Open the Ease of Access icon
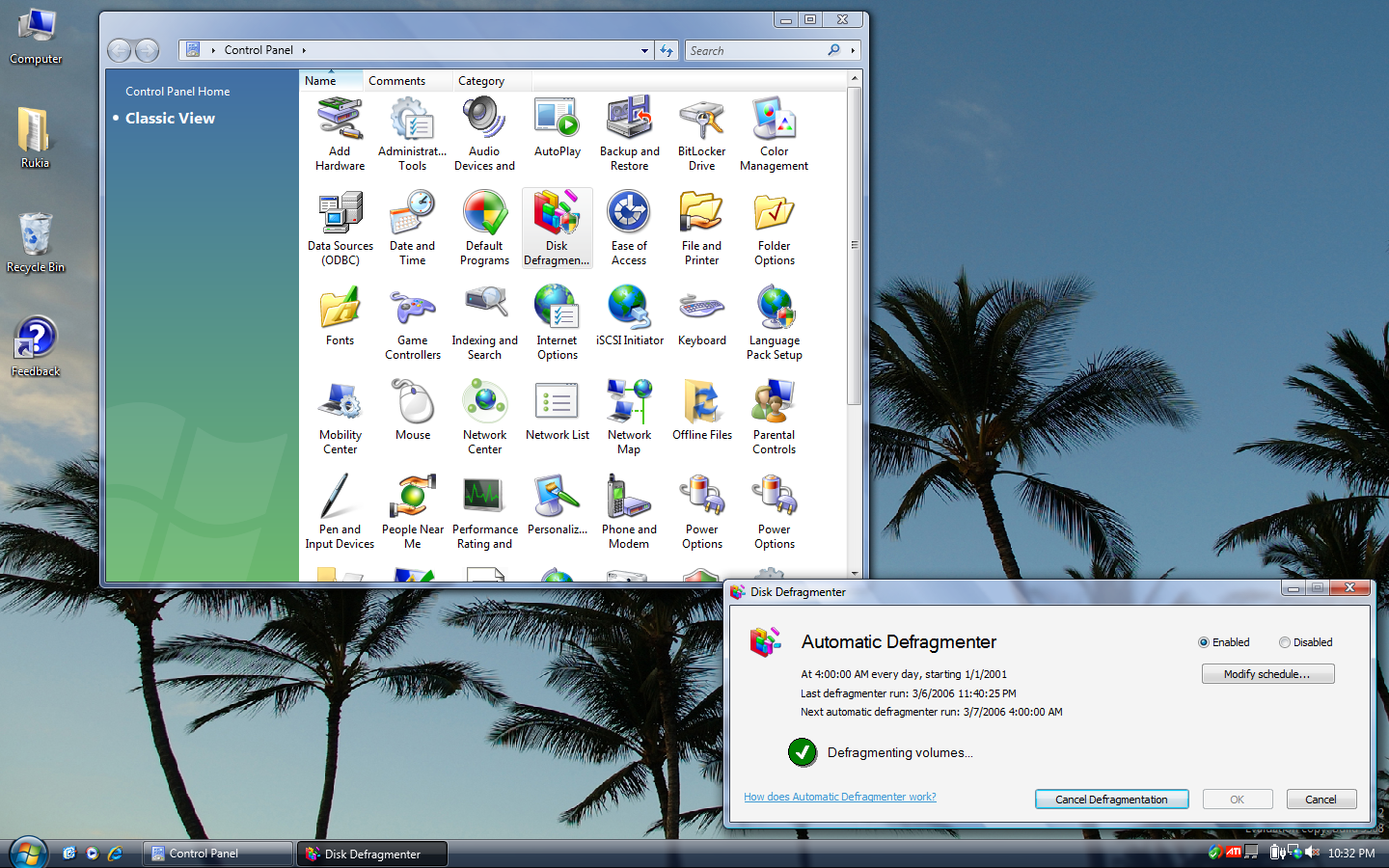Screen dimensions: 1389x868 click(x=629, y=228)
